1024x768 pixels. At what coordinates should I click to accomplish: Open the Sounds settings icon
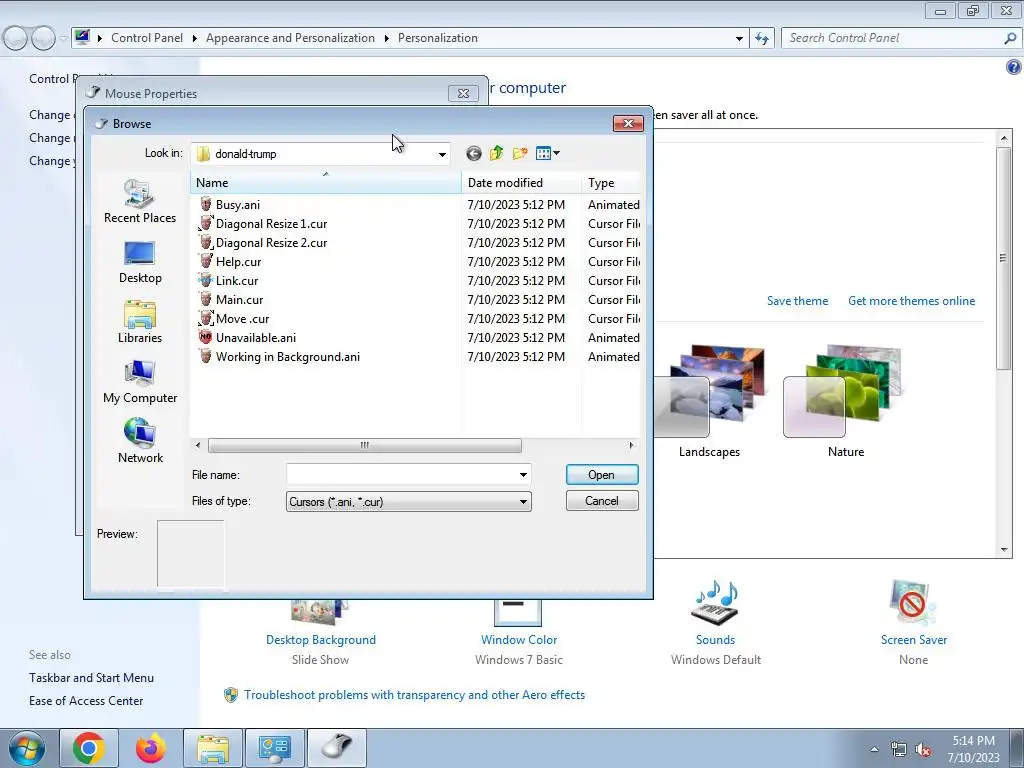(715, 602)
